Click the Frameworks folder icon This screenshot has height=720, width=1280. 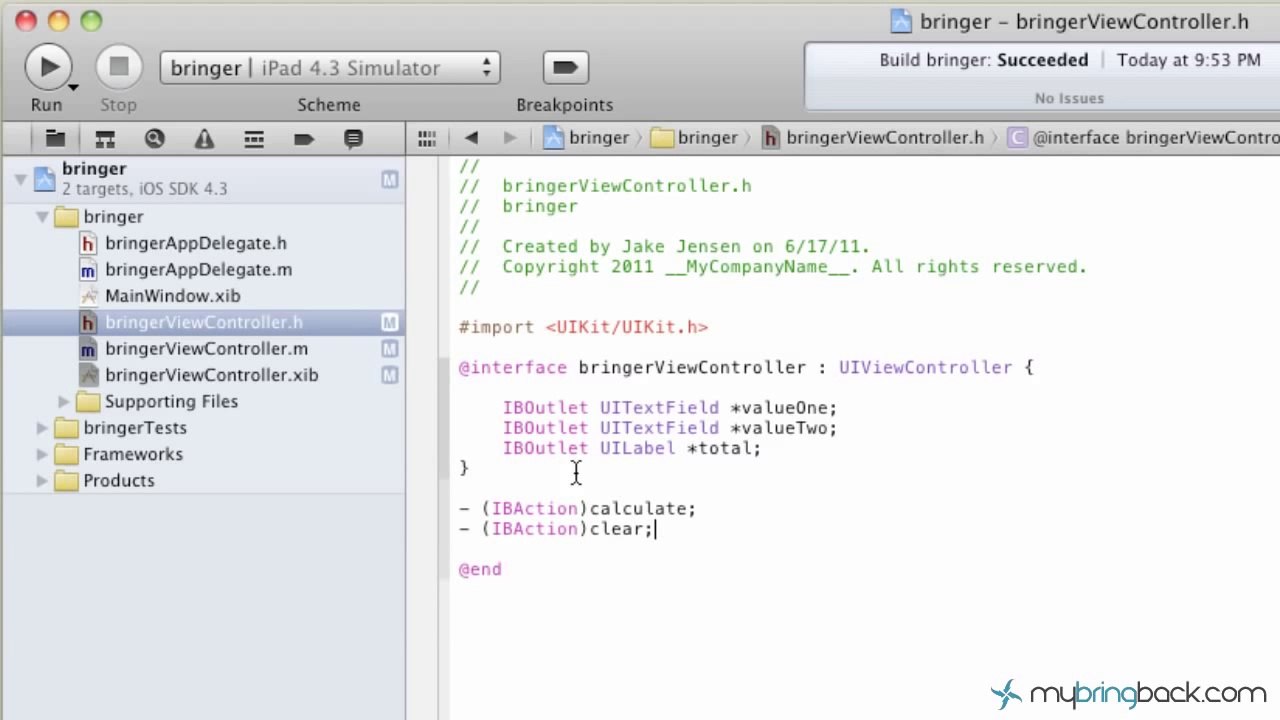(66, 454)
